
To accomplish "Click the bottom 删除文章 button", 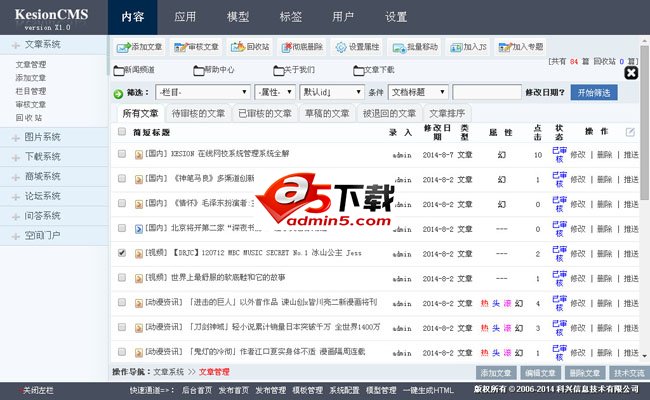I will tap(585, 373).
